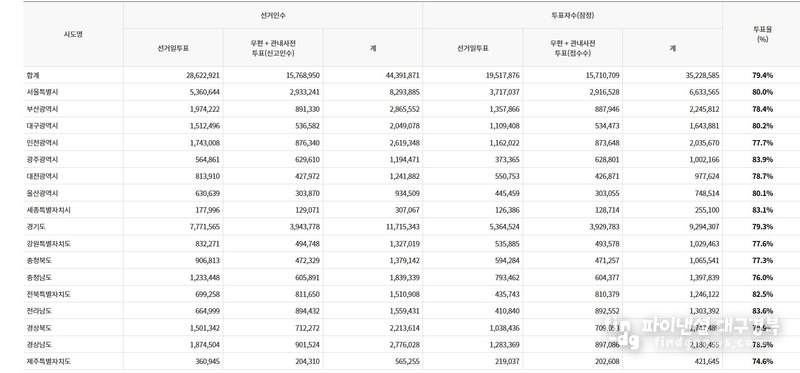Click Gwangju cell 1,194,471
The height and width of the screenshot is (373, 800).
tap(404, 159)
